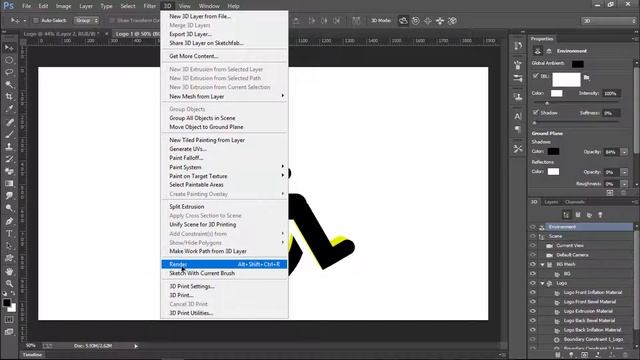Filter 3D panel by lights
Screen dimensions: 640x360
click(600, 215)
